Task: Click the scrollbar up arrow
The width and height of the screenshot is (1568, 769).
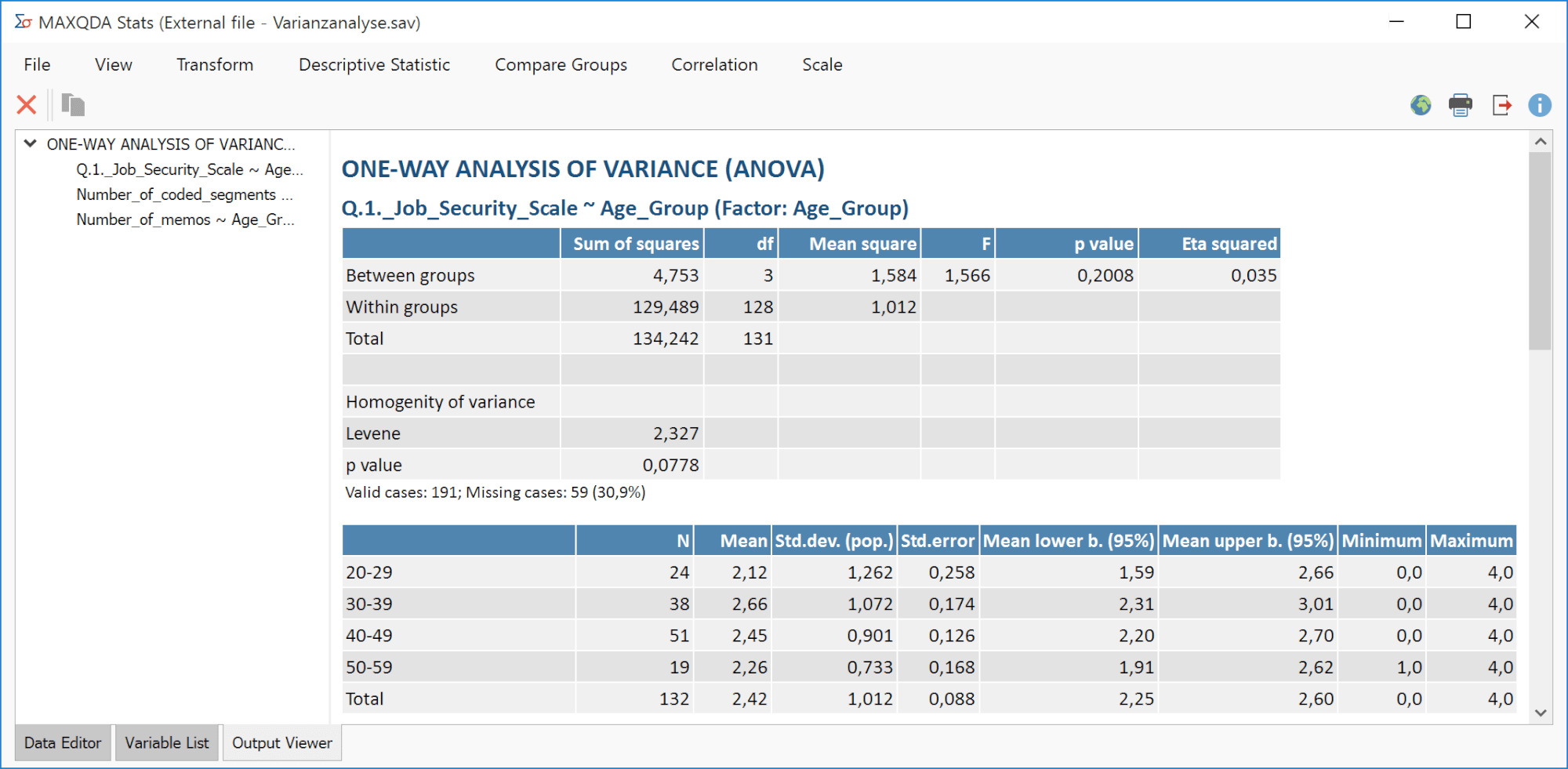Action: [x=1540, y=142]
